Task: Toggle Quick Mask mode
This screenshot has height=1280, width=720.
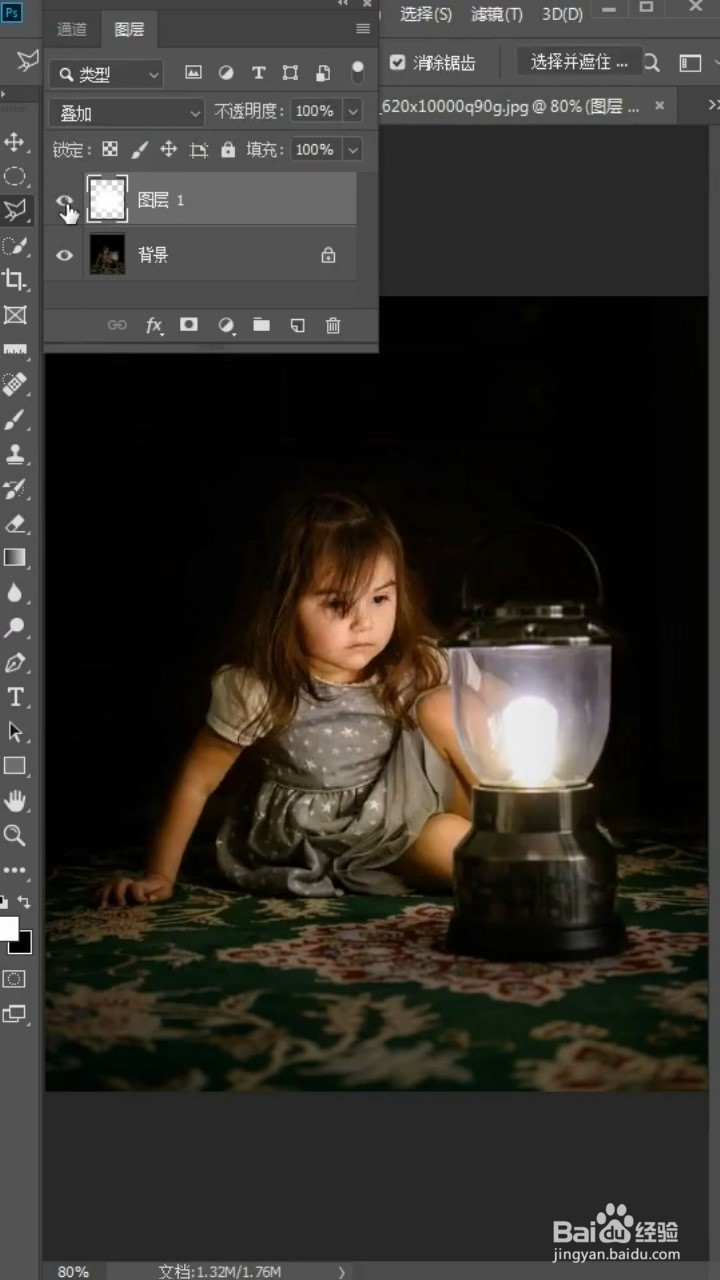Action: click(x=14, y=978)
